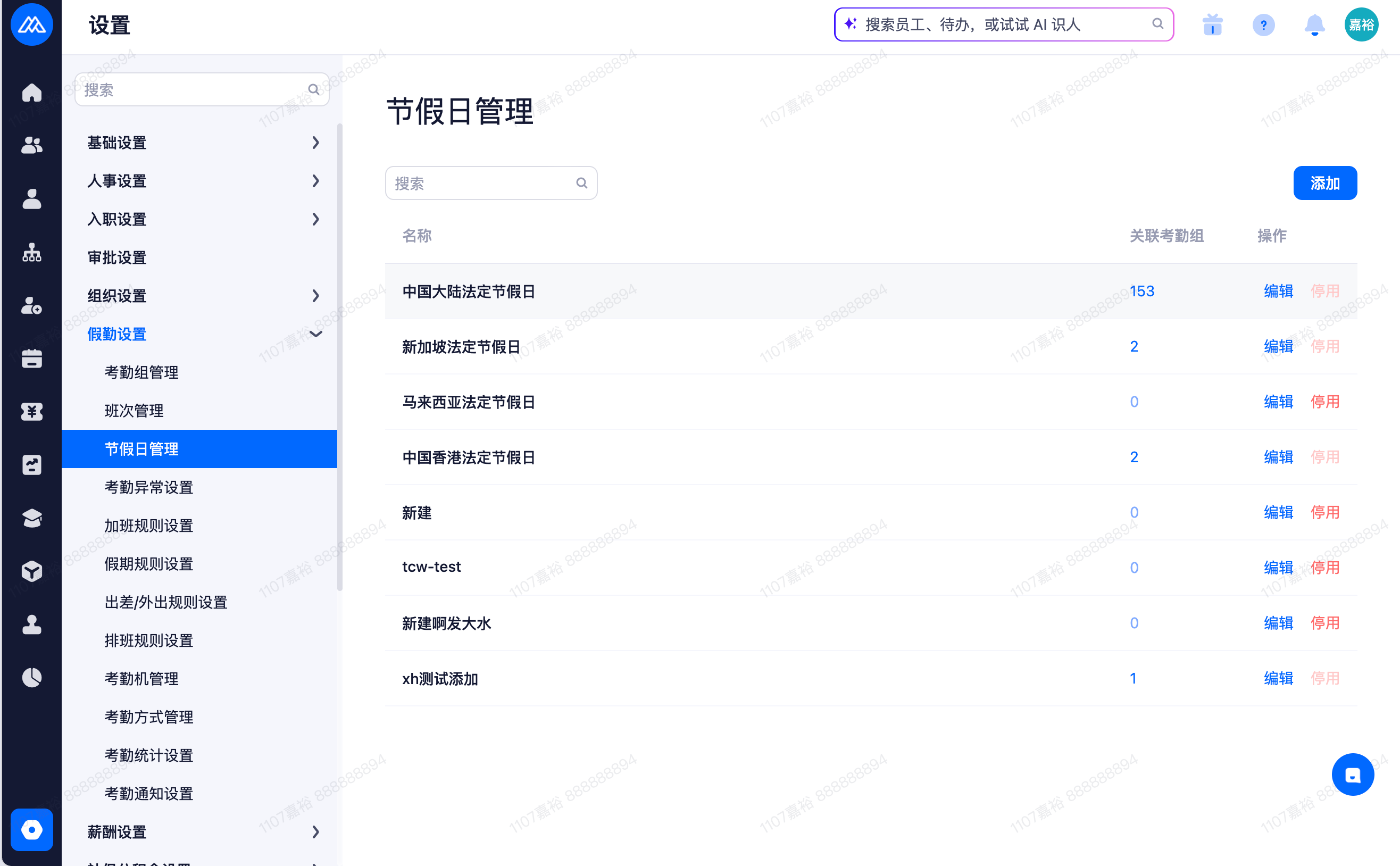This screenshot has width=1400, height=866.
Task: Open the payroll yen icon in sidebar
Action: tap(31, 412)
